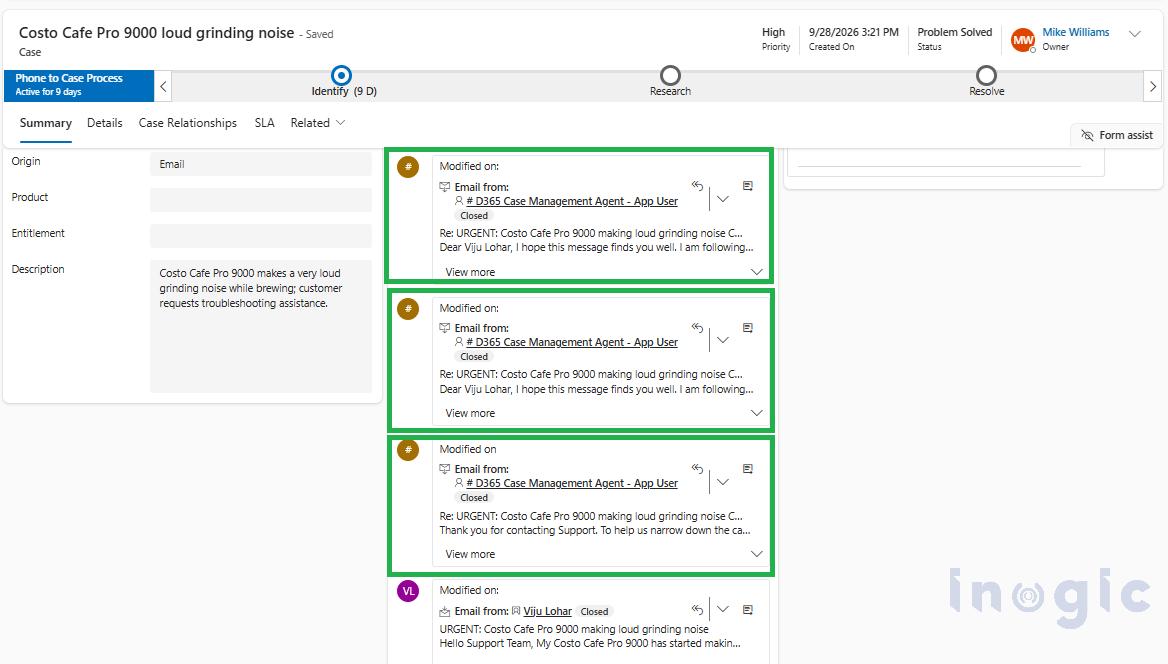Go to next process stage with right chevron
Screen dimensions: 1168x664
(1152, 86)
